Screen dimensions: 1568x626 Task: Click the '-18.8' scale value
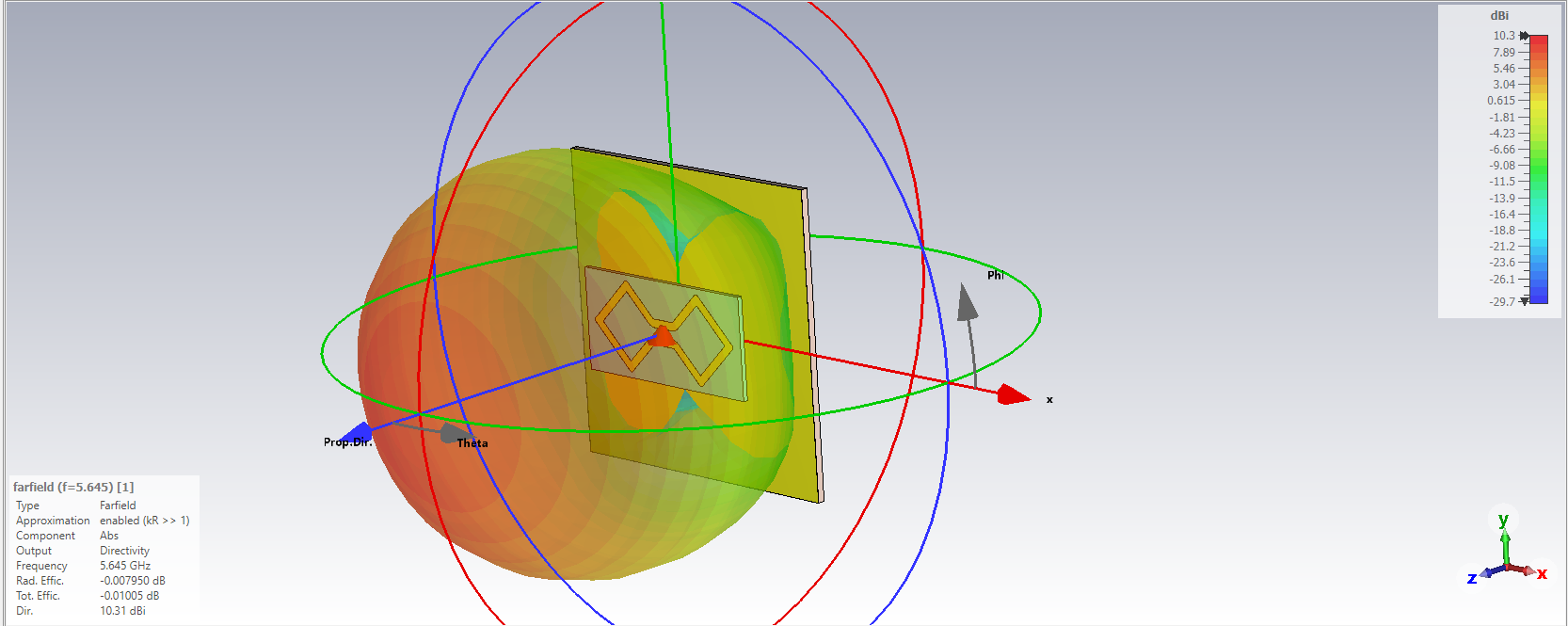[x=1502, y=230]
